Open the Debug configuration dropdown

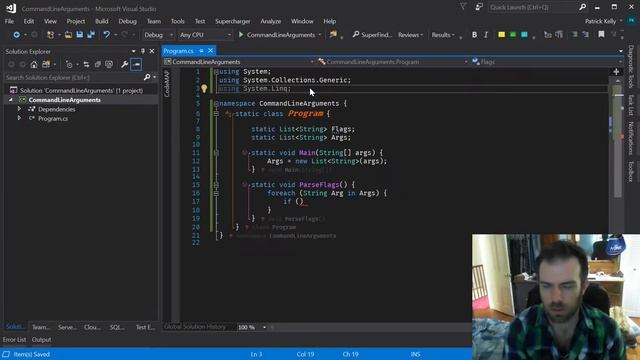[159, 35]
